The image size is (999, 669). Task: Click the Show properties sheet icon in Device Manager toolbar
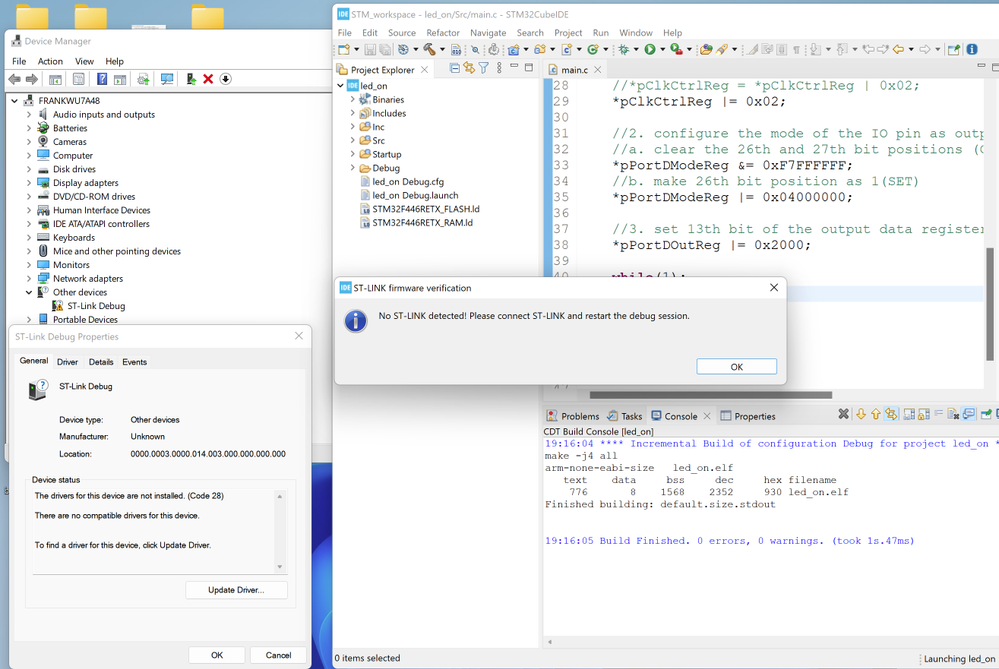[x=78, y=79]
